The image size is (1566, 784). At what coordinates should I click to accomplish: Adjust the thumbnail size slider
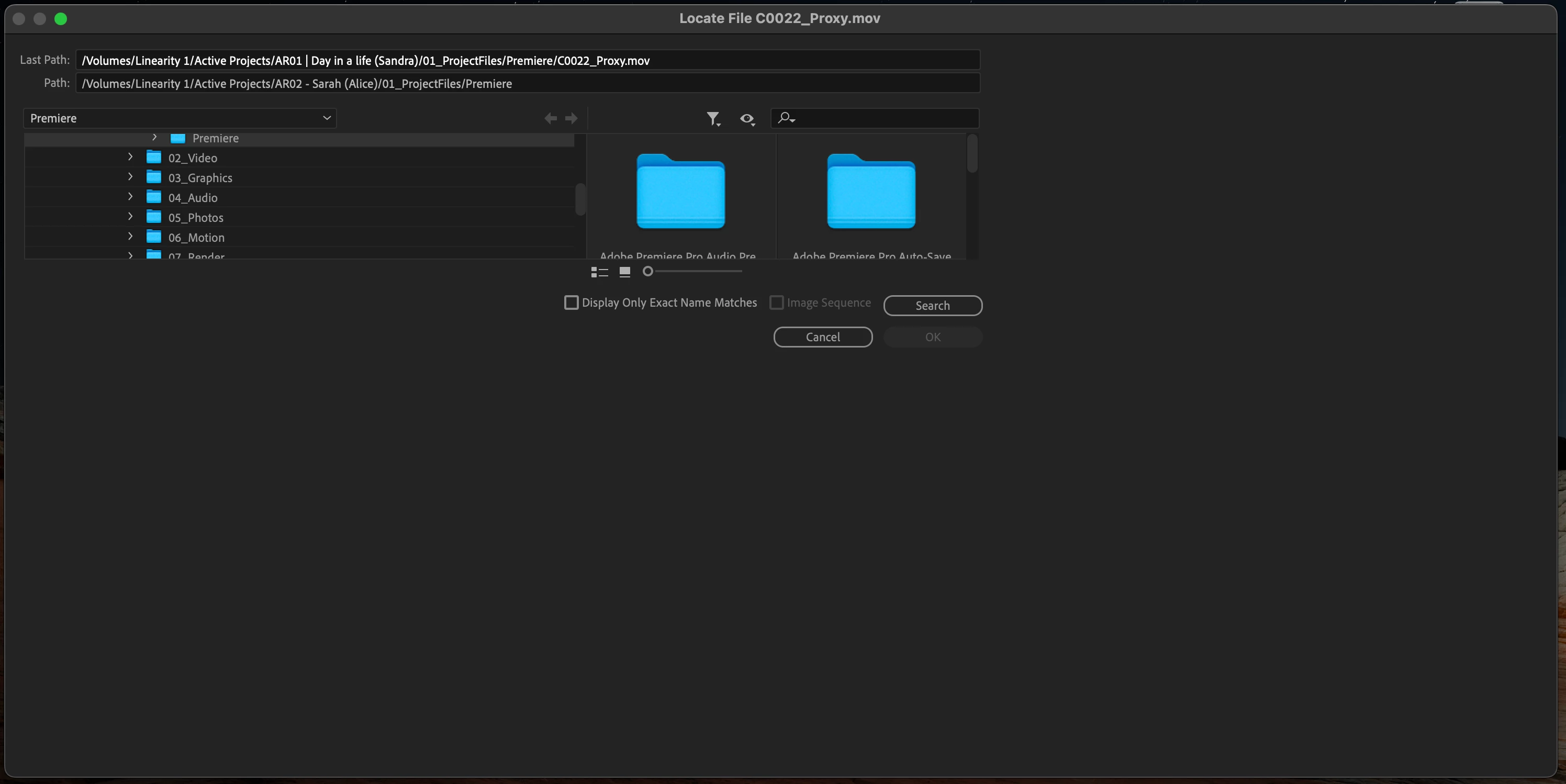coord(648,272)
